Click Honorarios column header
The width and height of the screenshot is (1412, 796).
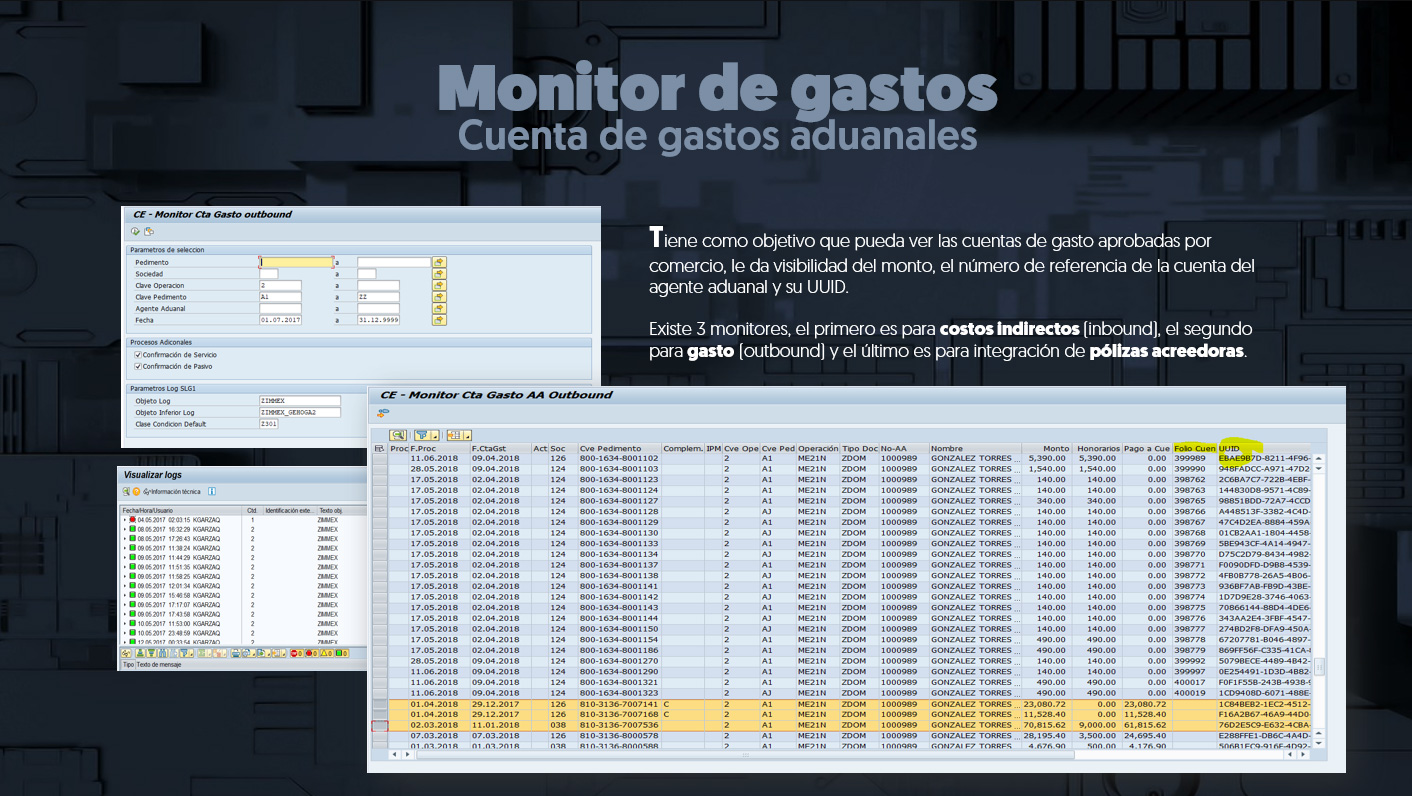point(1098,448)
